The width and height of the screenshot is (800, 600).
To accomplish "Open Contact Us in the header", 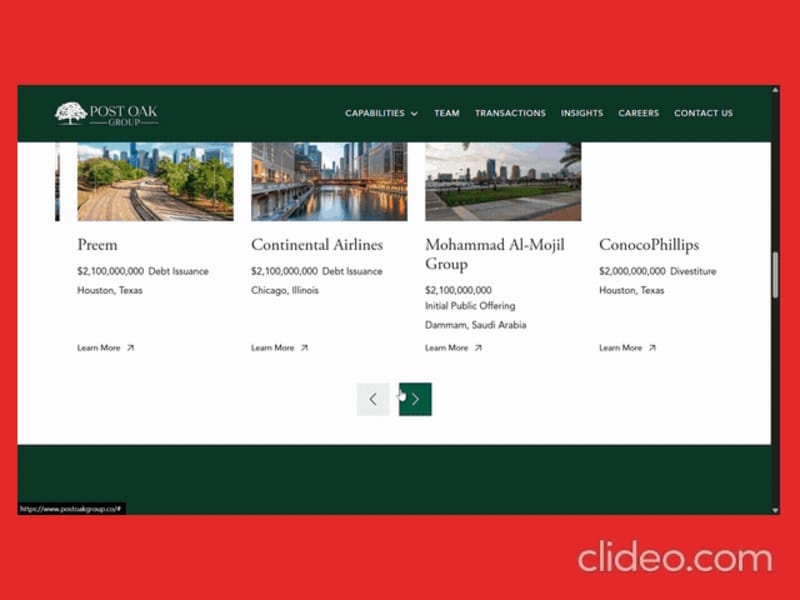I will pyautogui.click(x=703, y=113).
